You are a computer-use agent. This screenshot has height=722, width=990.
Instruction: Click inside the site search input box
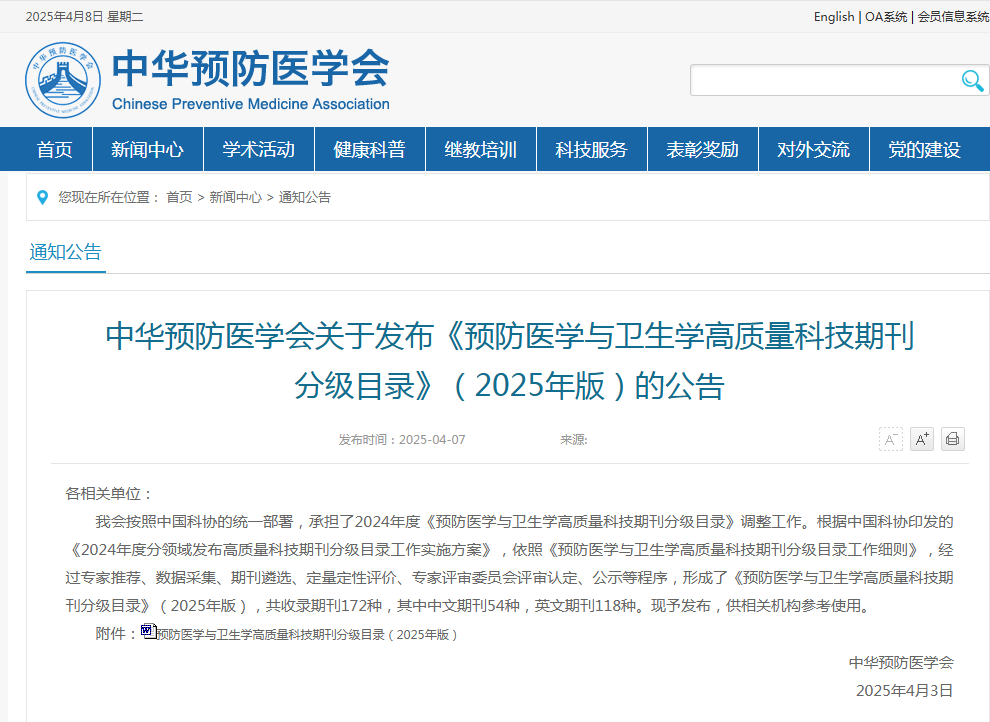pos(820,81)
